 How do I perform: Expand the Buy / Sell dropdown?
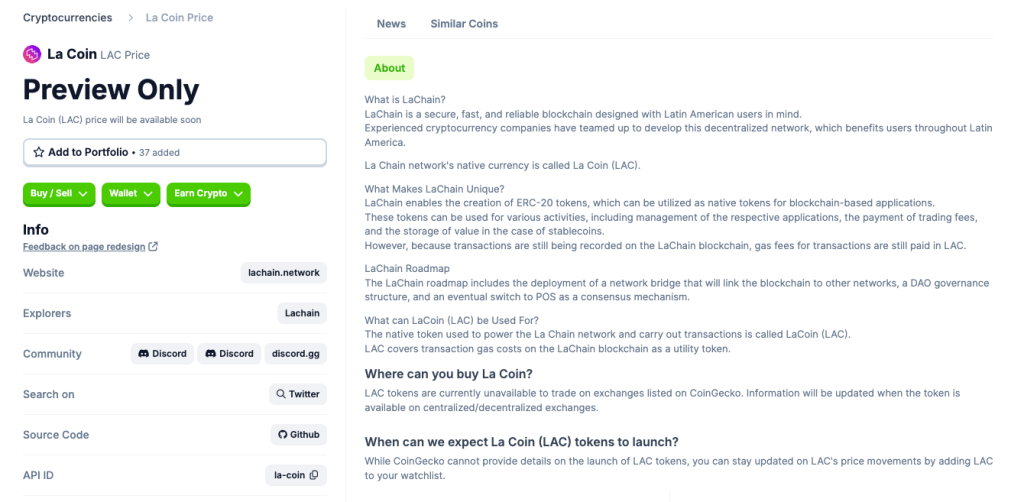click(59, 194)
